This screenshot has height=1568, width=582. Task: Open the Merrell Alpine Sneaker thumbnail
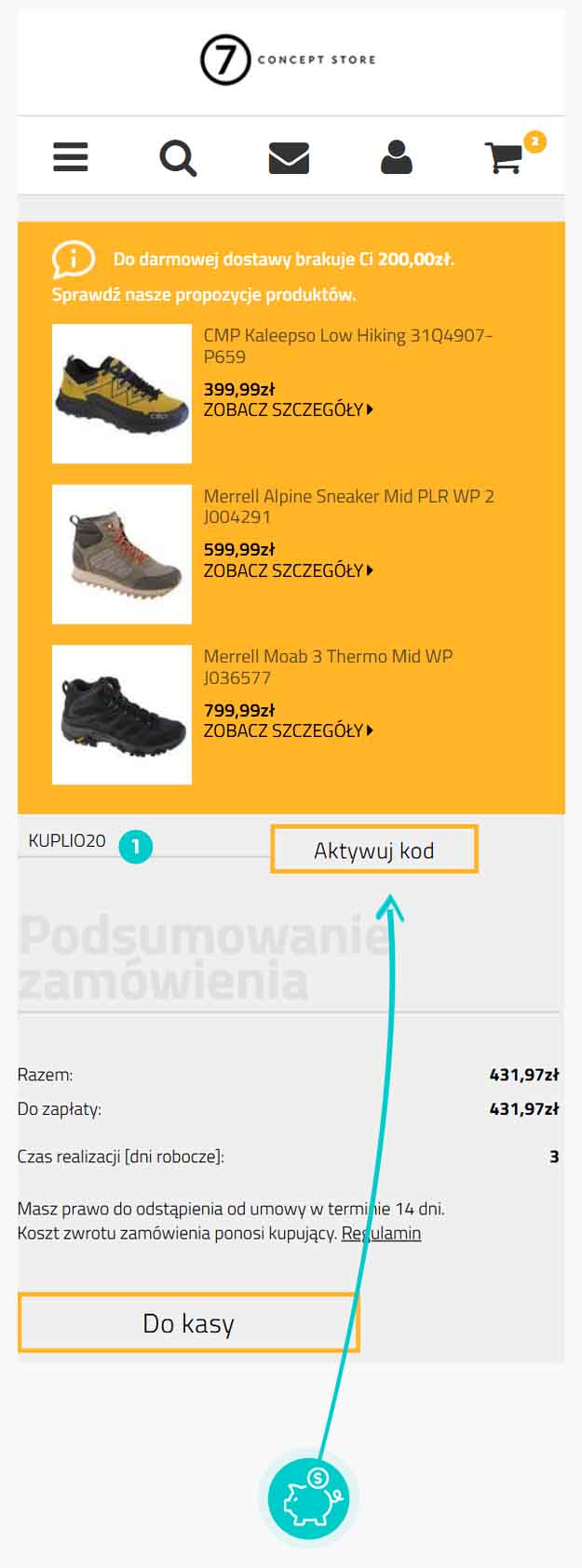pos(122,555)
